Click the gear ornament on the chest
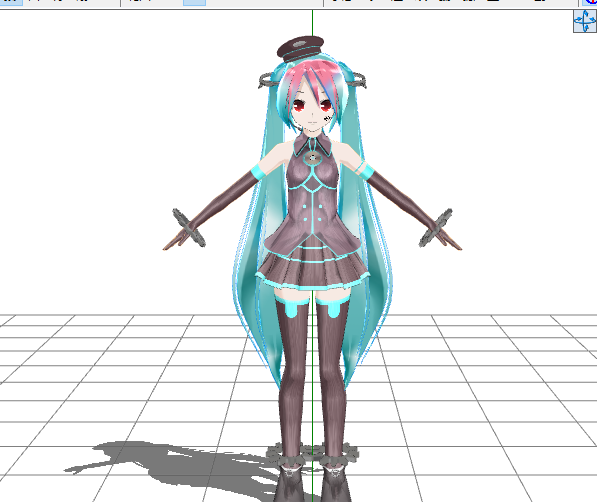 coord(313,158)
